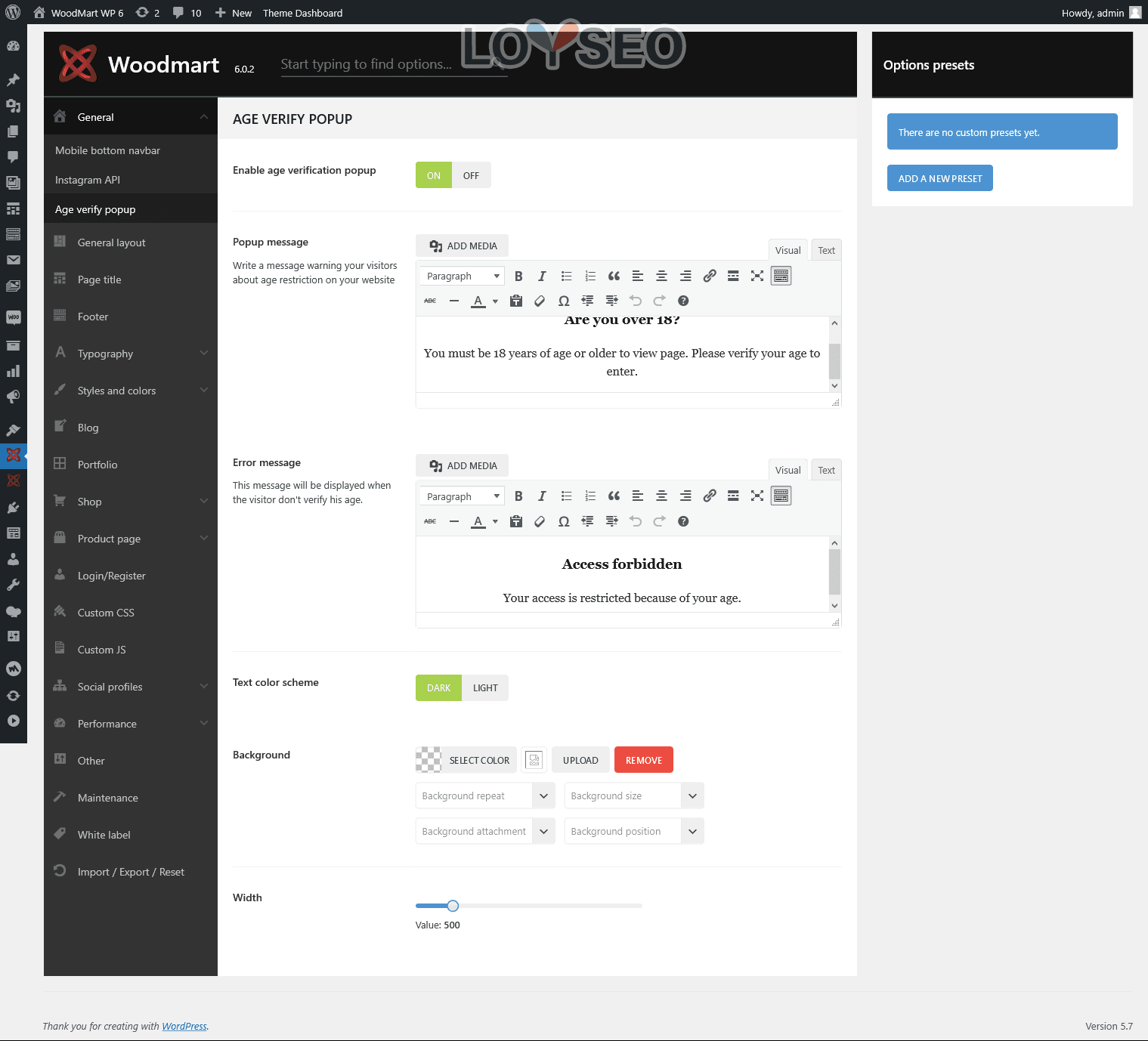Increase indent in Error message editor
The height and width of the screenshot is (1041, 1148).
(x=611, y=521)
